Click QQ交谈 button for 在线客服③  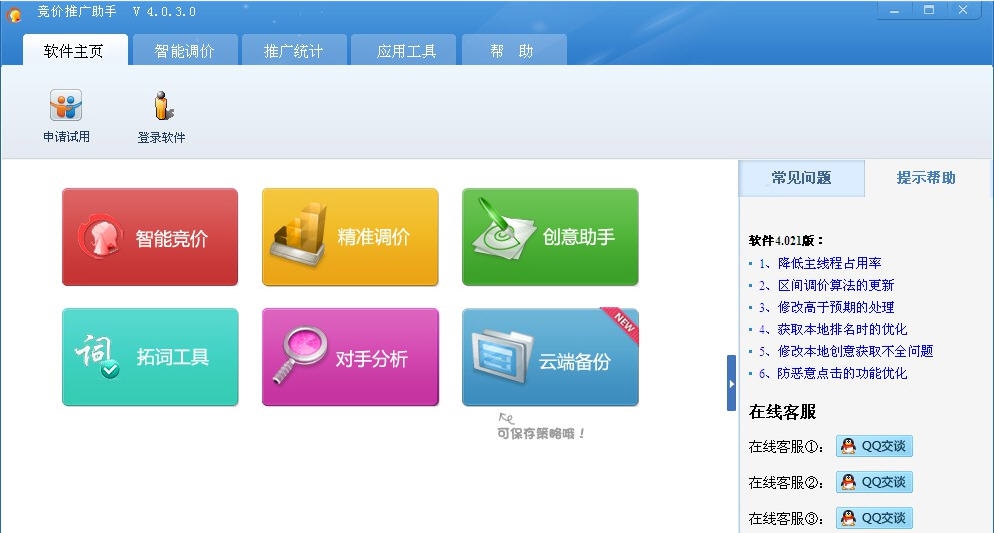[874, 518]
